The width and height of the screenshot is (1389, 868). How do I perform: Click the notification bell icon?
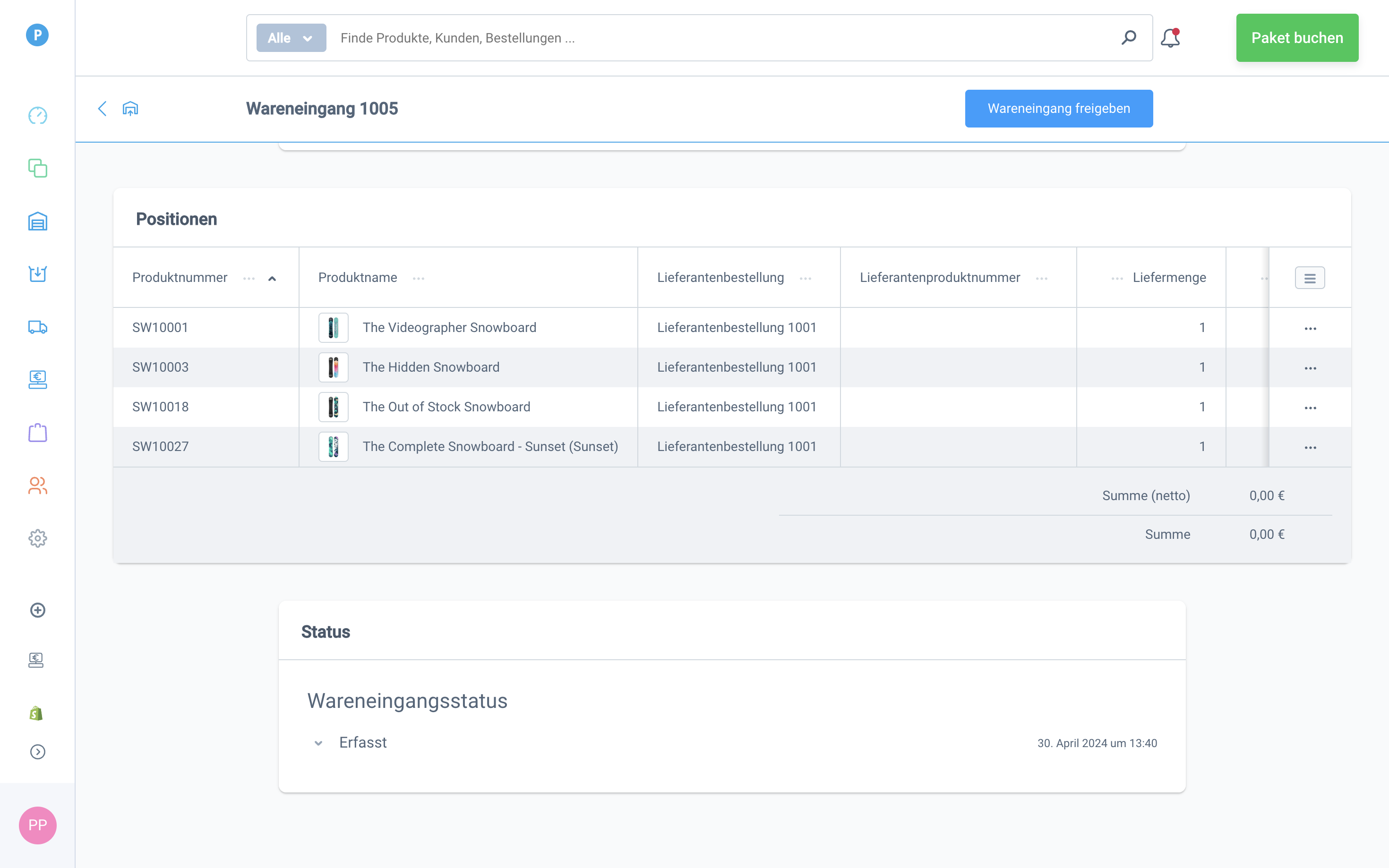coord(1170,38)
